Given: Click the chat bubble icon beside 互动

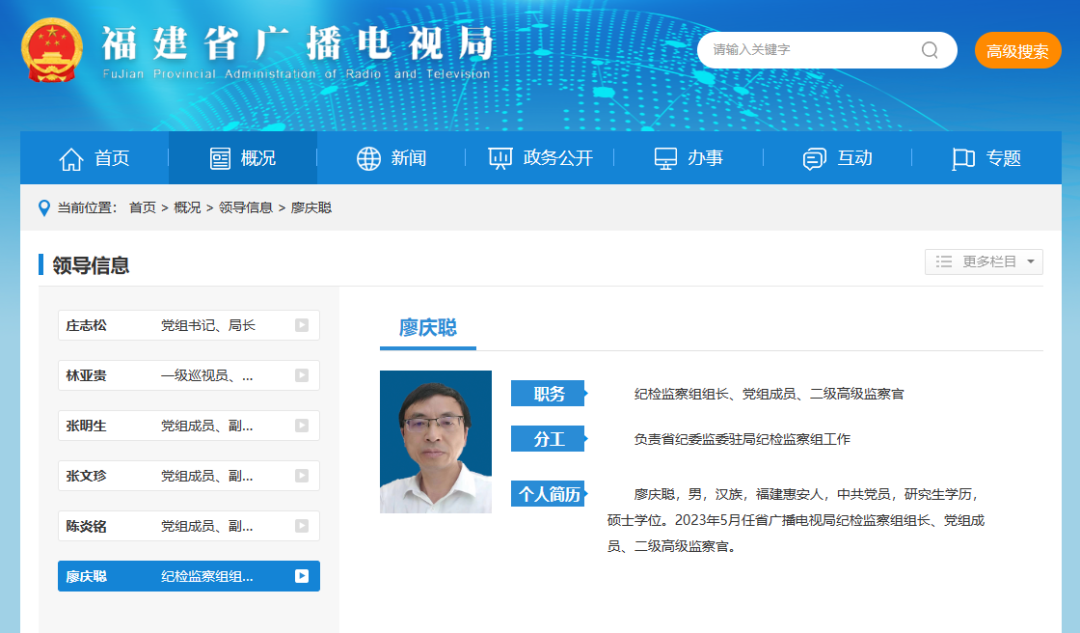Looking at the screenshot, I should pos(814,159).
